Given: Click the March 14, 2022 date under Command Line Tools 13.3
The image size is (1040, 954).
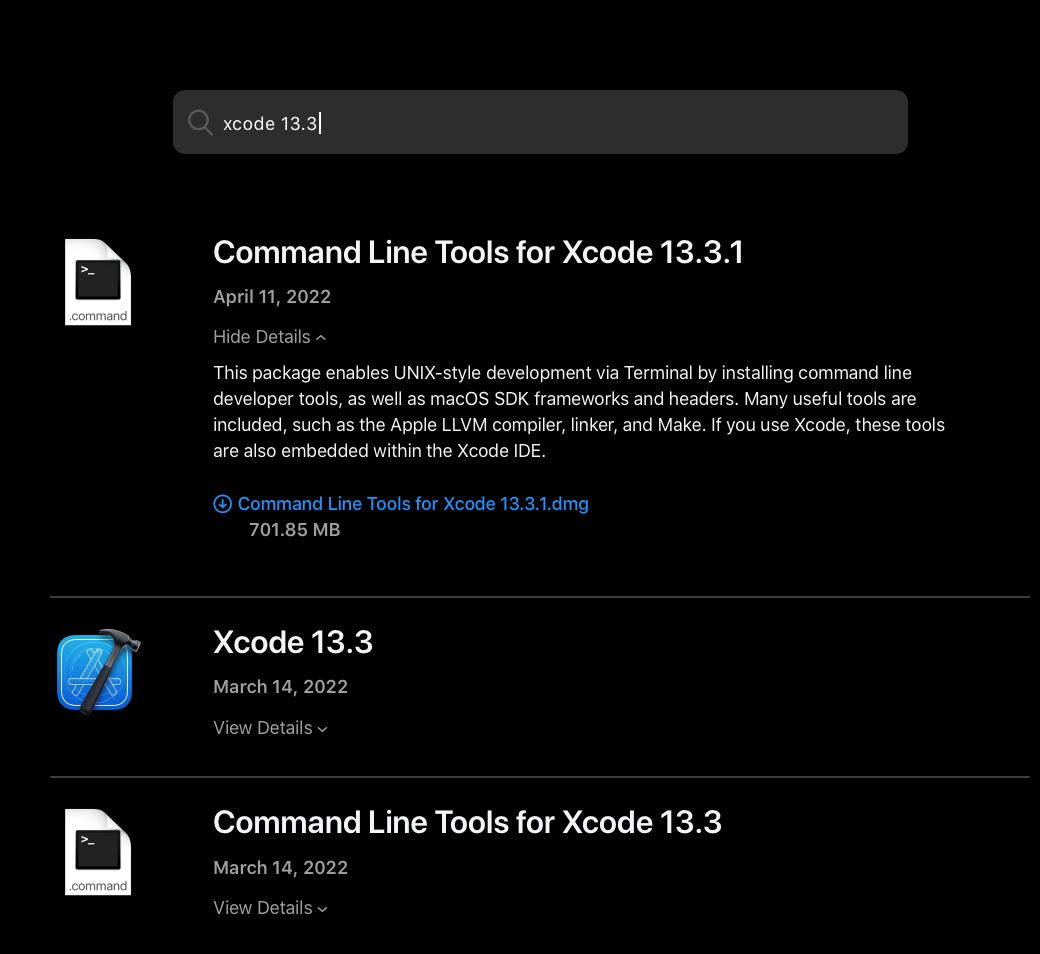Looking at the screenshot, I should point(281,868).
